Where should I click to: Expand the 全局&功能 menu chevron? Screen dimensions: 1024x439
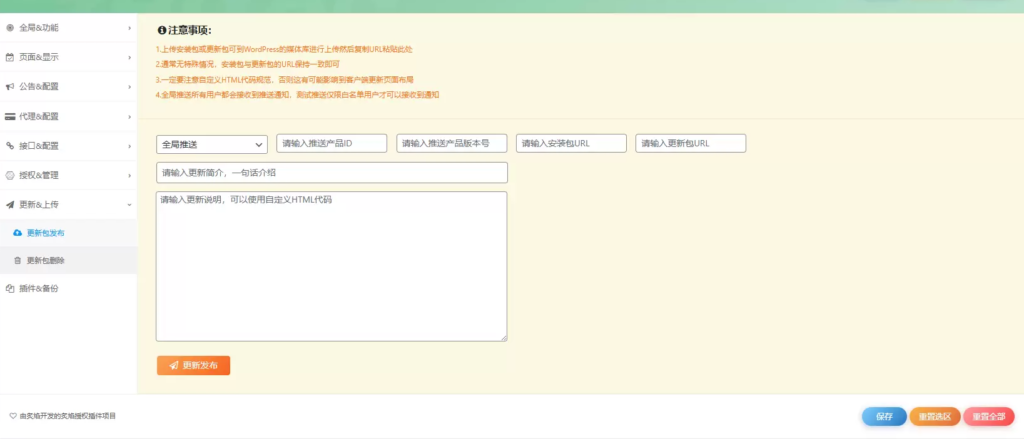point(129,28)
